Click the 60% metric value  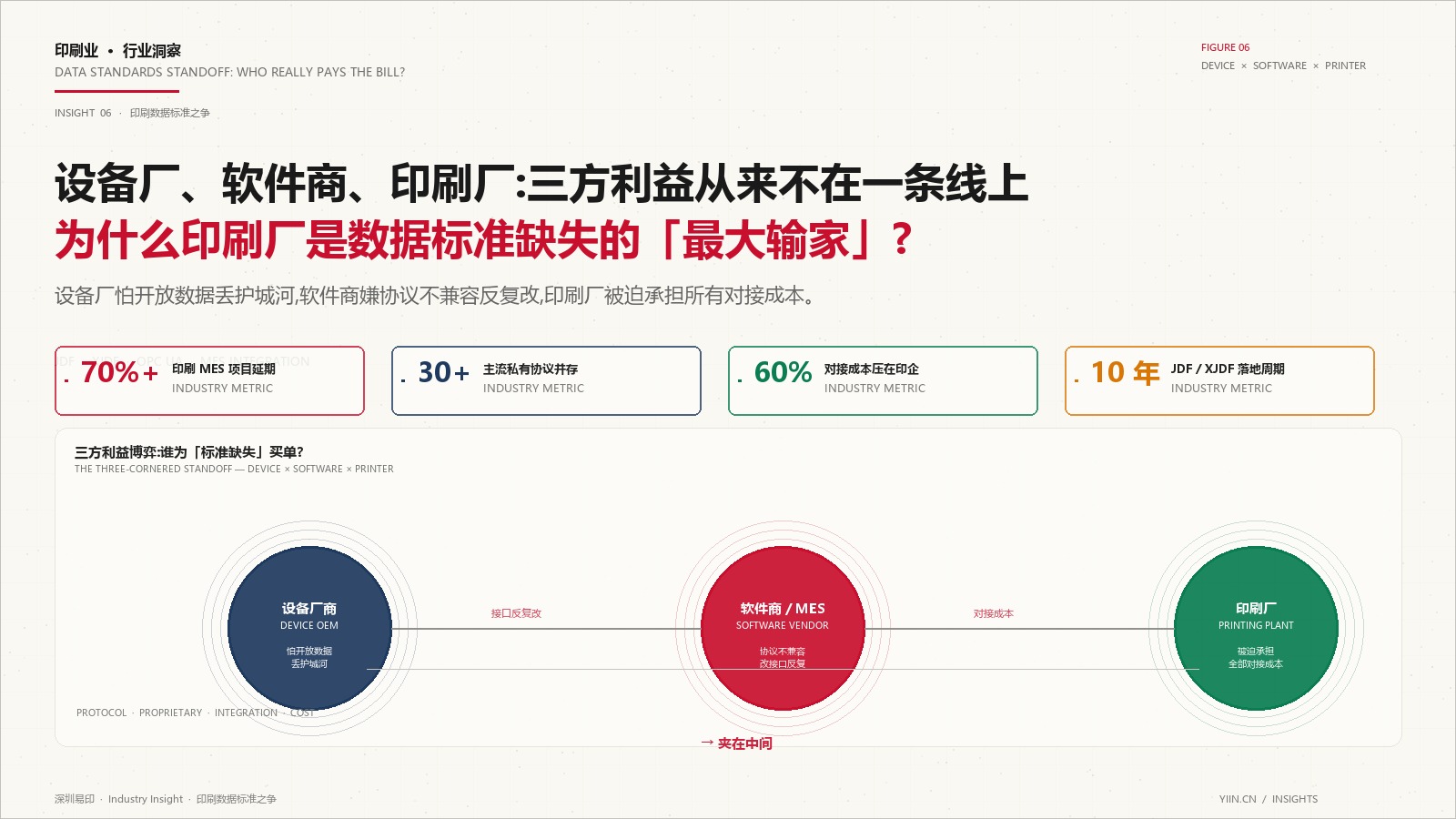click(x=783, y=372)
